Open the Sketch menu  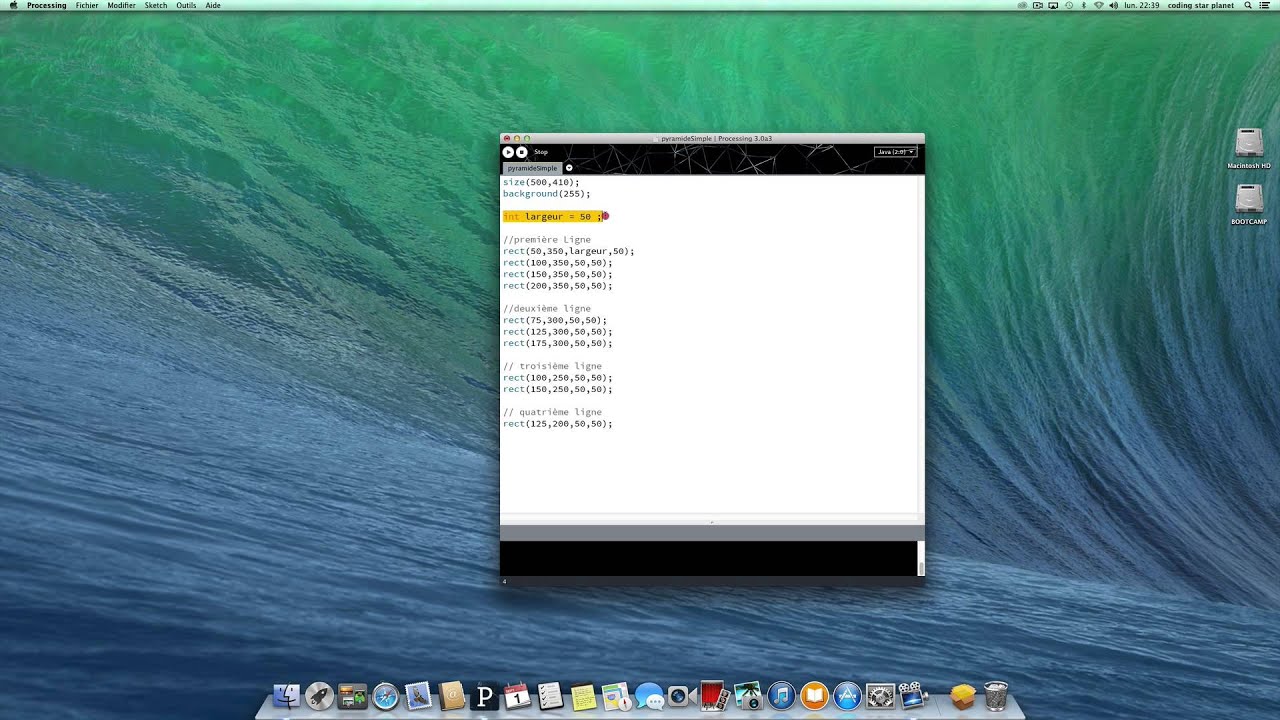(156, 5)
